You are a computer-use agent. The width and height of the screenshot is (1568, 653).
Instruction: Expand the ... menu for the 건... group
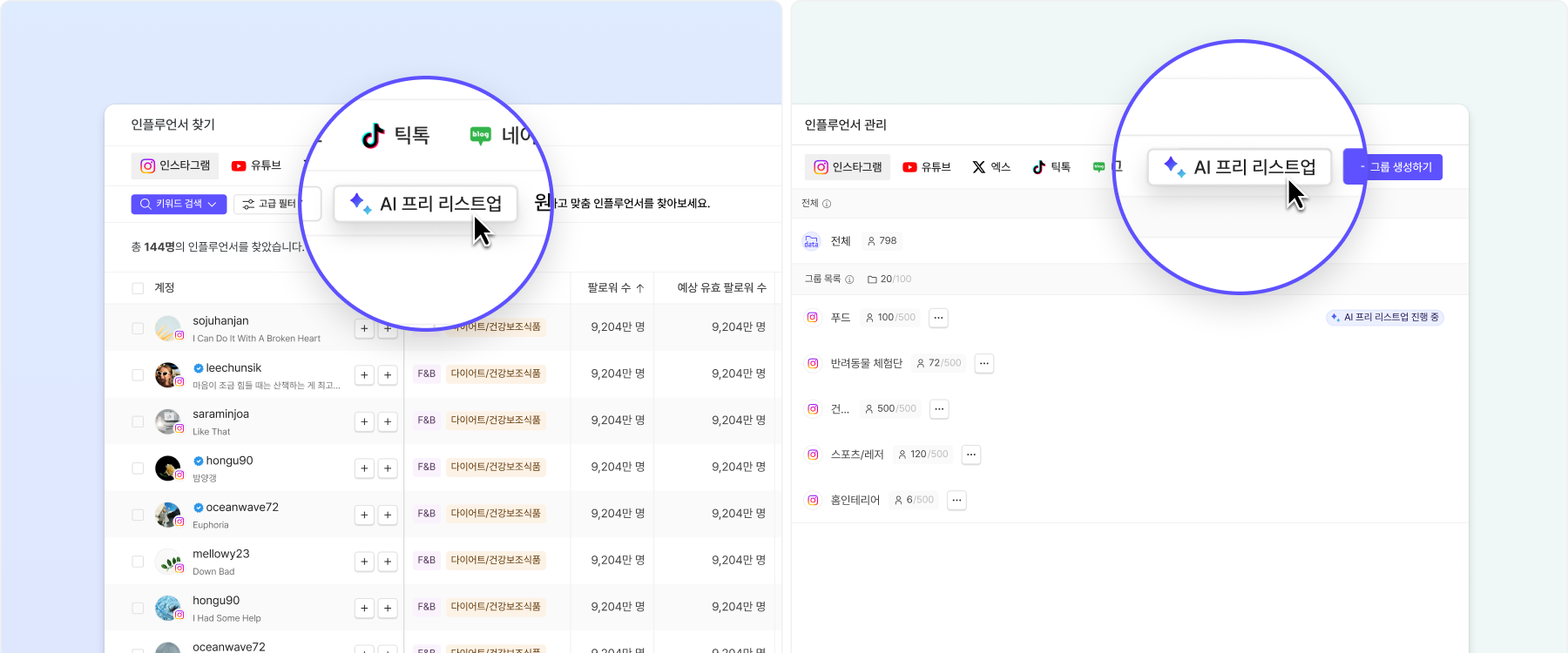pyautogui.click(x=939, y=409)
